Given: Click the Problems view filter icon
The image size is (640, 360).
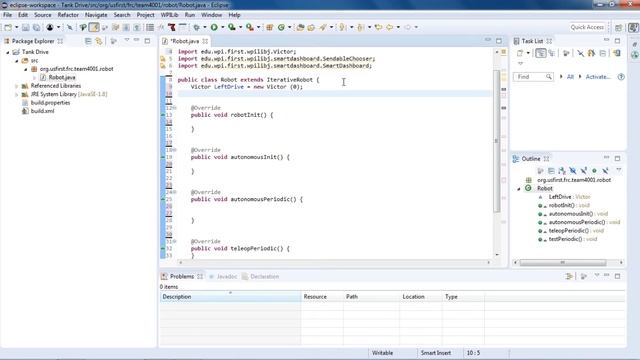Looking at the screenshot, I should [x=569, y=276].
